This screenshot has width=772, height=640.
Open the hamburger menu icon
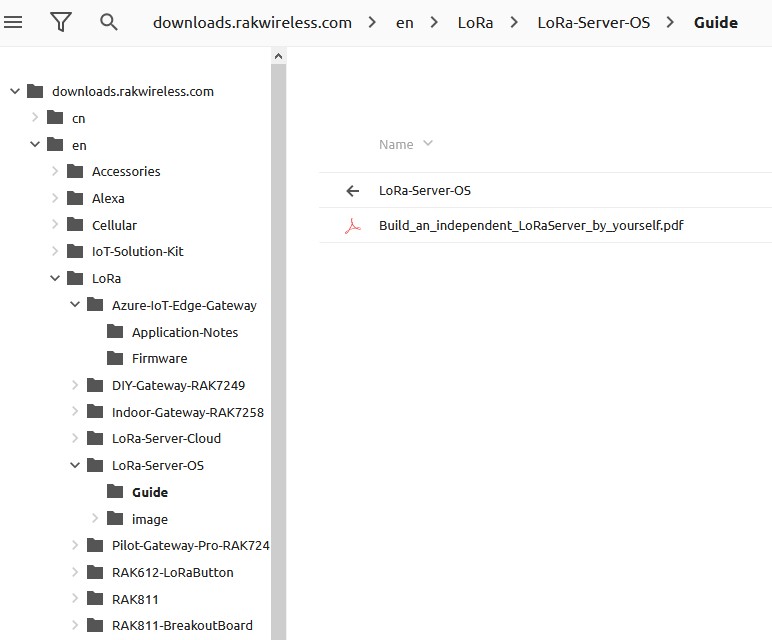[x=13, y=22]
